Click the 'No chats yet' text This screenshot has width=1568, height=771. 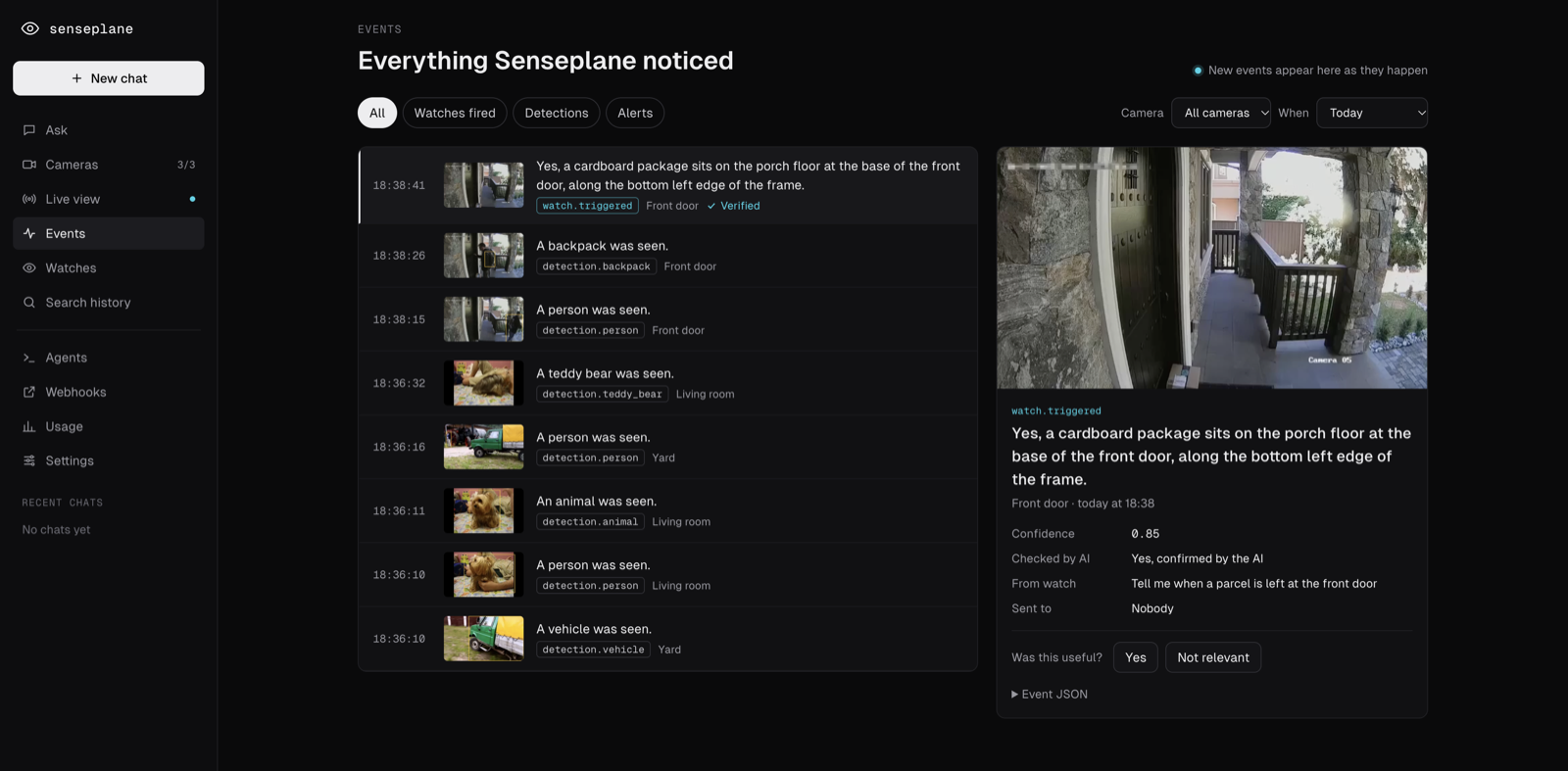click(56, 530)
